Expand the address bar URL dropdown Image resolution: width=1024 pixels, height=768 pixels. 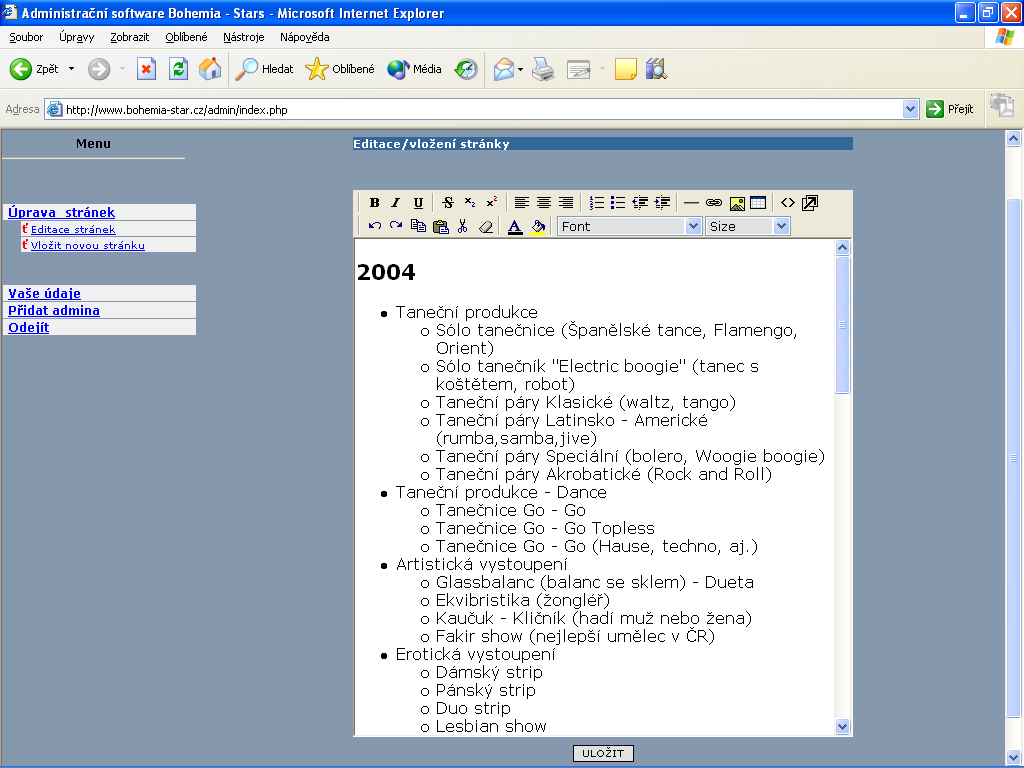[x=910, y=109]
